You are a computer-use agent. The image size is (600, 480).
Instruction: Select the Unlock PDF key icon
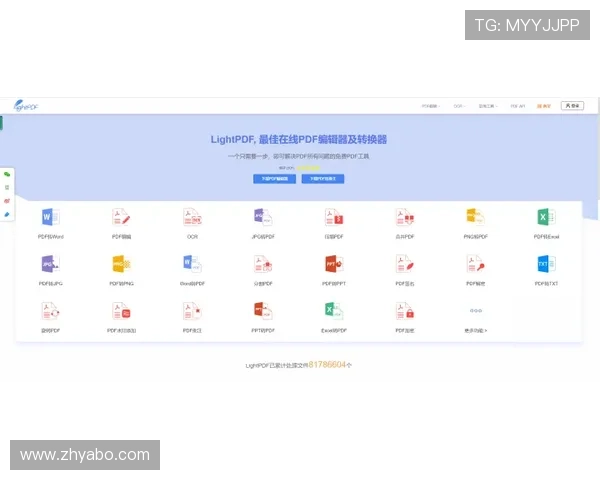[475, 264]
